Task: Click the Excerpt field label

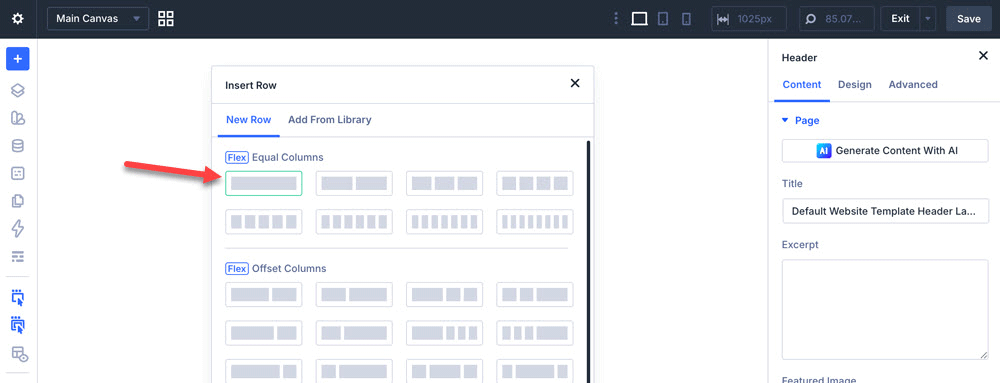Action: click(800, 245)
